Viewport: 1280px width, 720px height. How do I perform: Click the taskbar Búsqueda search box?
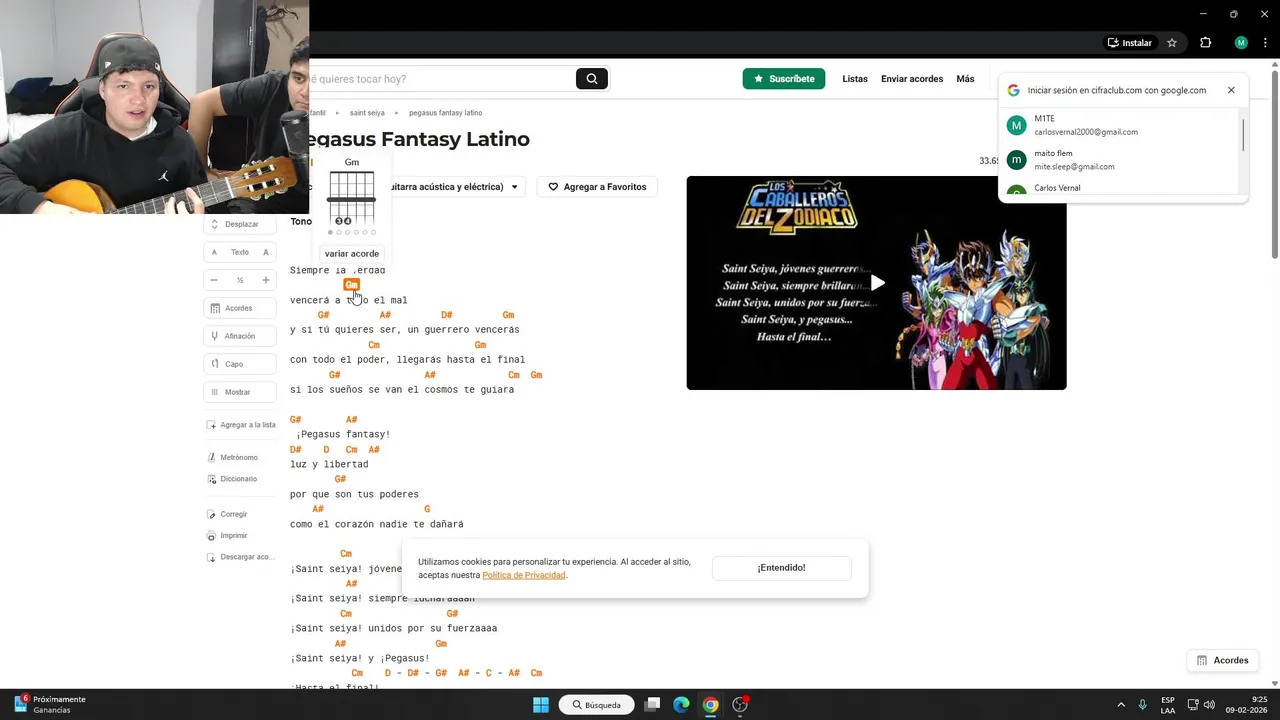[x=597, y=705]
